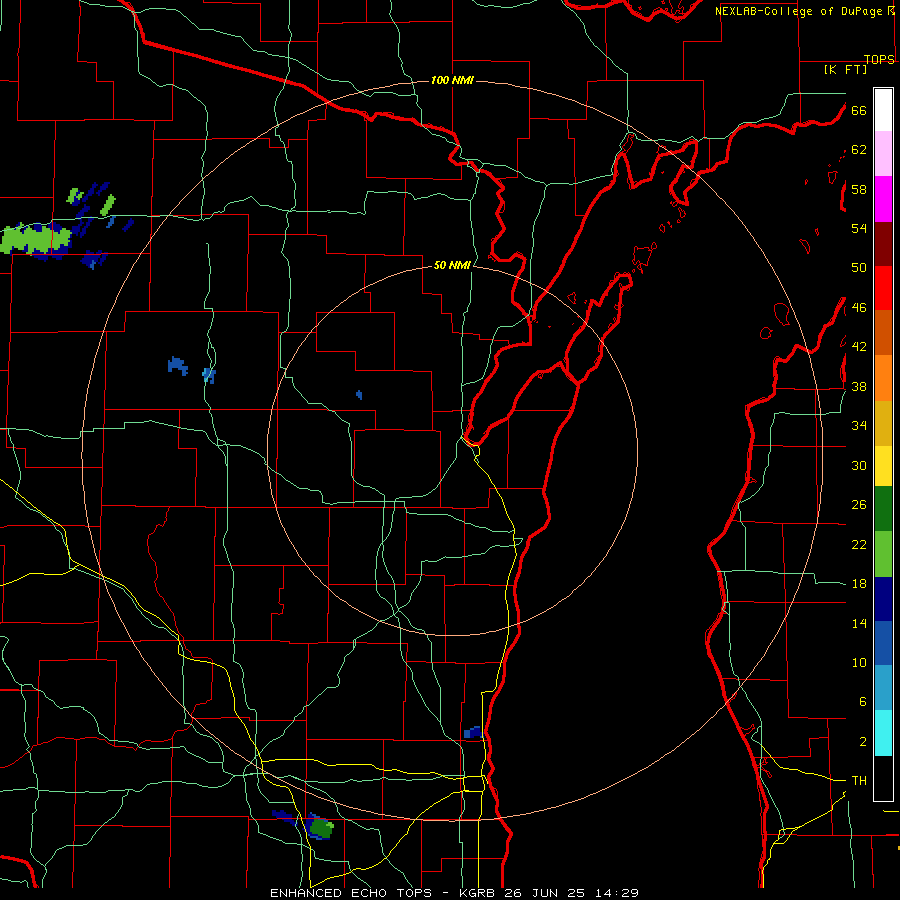The image size is (900, 900).
Task: Click the magenta 58 kft legend swatch
Action: (883, 198)
